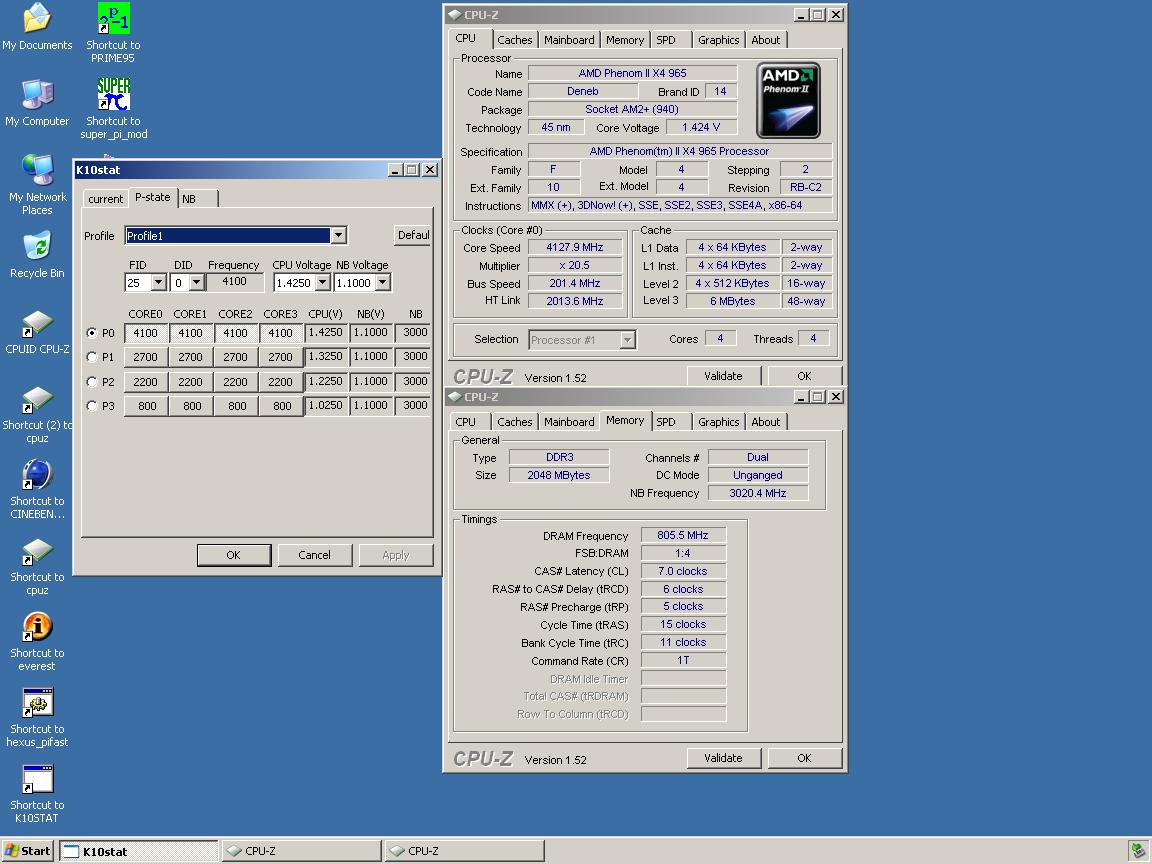Open the Mainboard tab in top CPU-Z
Viewport: 1152px width, 864px height.
pos(569,40)
